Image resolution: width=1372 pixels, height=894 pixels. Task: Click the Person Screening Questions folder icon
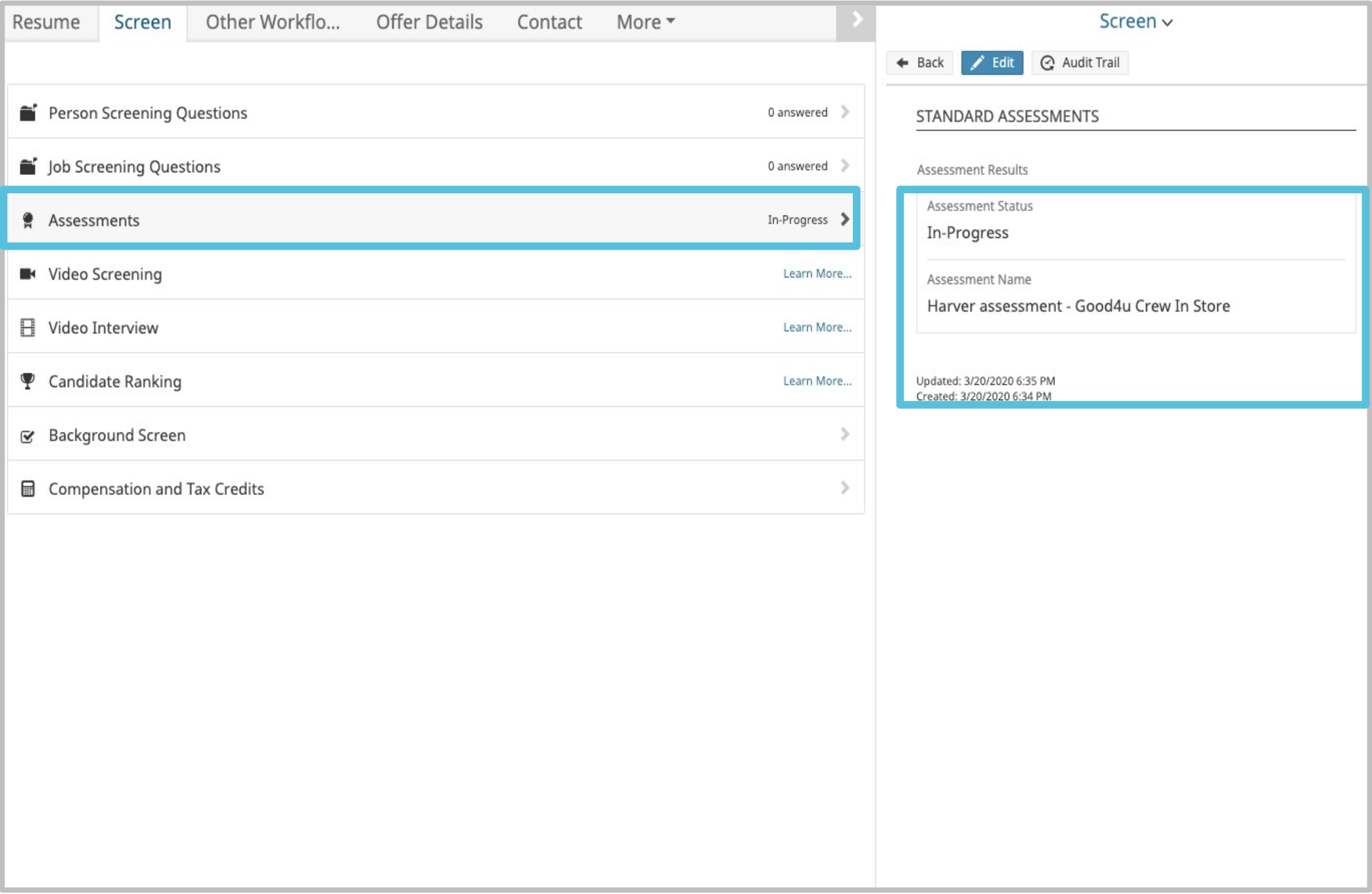pos(28,112)
